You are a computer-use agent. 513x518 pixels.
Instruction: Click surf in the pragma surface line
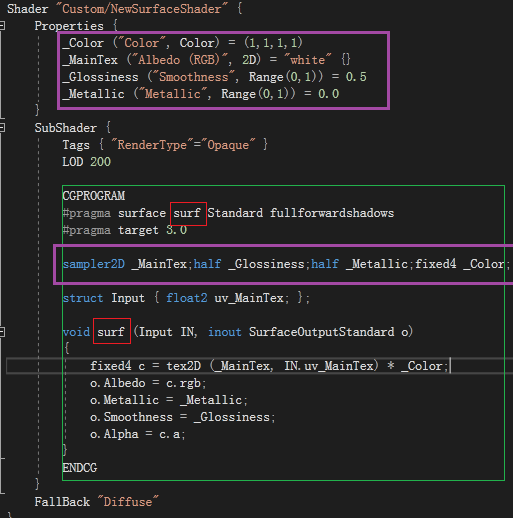pos(187,213)
